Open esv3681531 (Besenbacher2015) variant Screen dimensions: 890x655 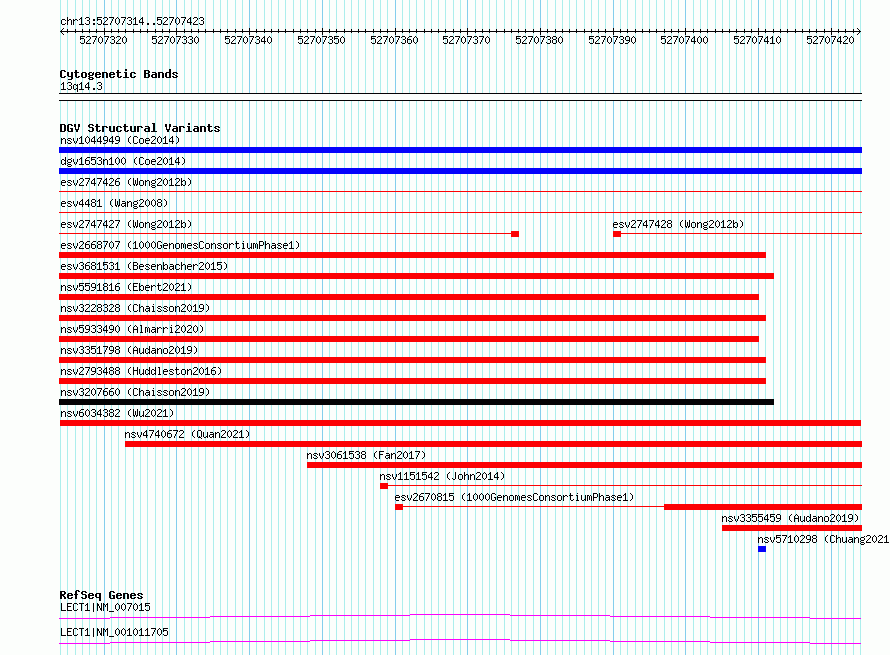(x=144, y=266)
